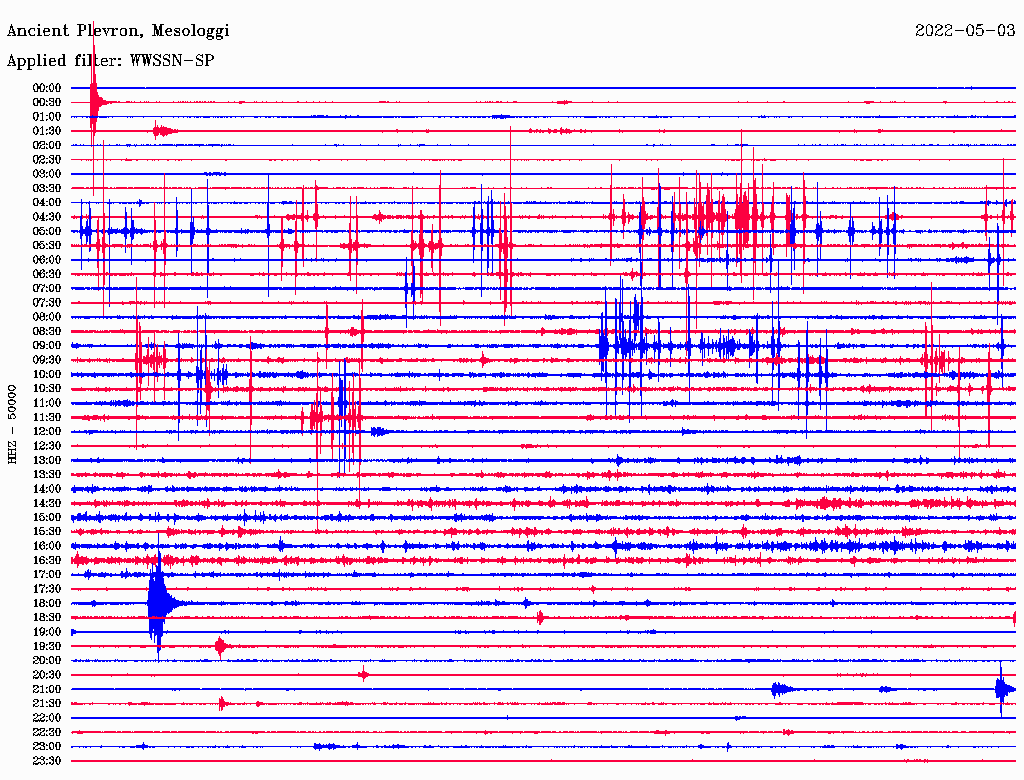Select the 09:30 time row label

coord(47,361)
